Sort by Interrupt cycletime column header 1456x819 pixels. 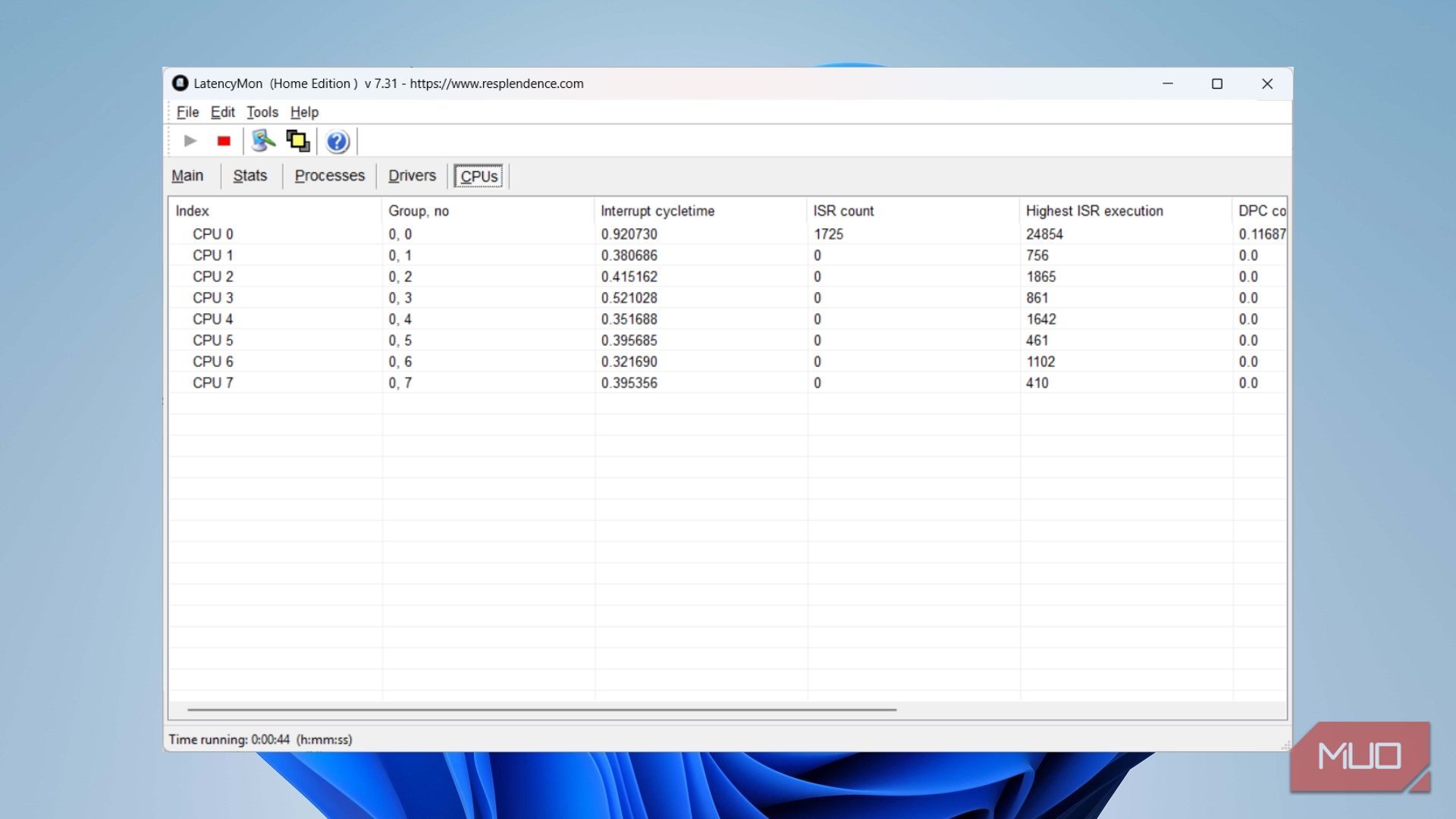pyautogui.click(x=701, y=211)
